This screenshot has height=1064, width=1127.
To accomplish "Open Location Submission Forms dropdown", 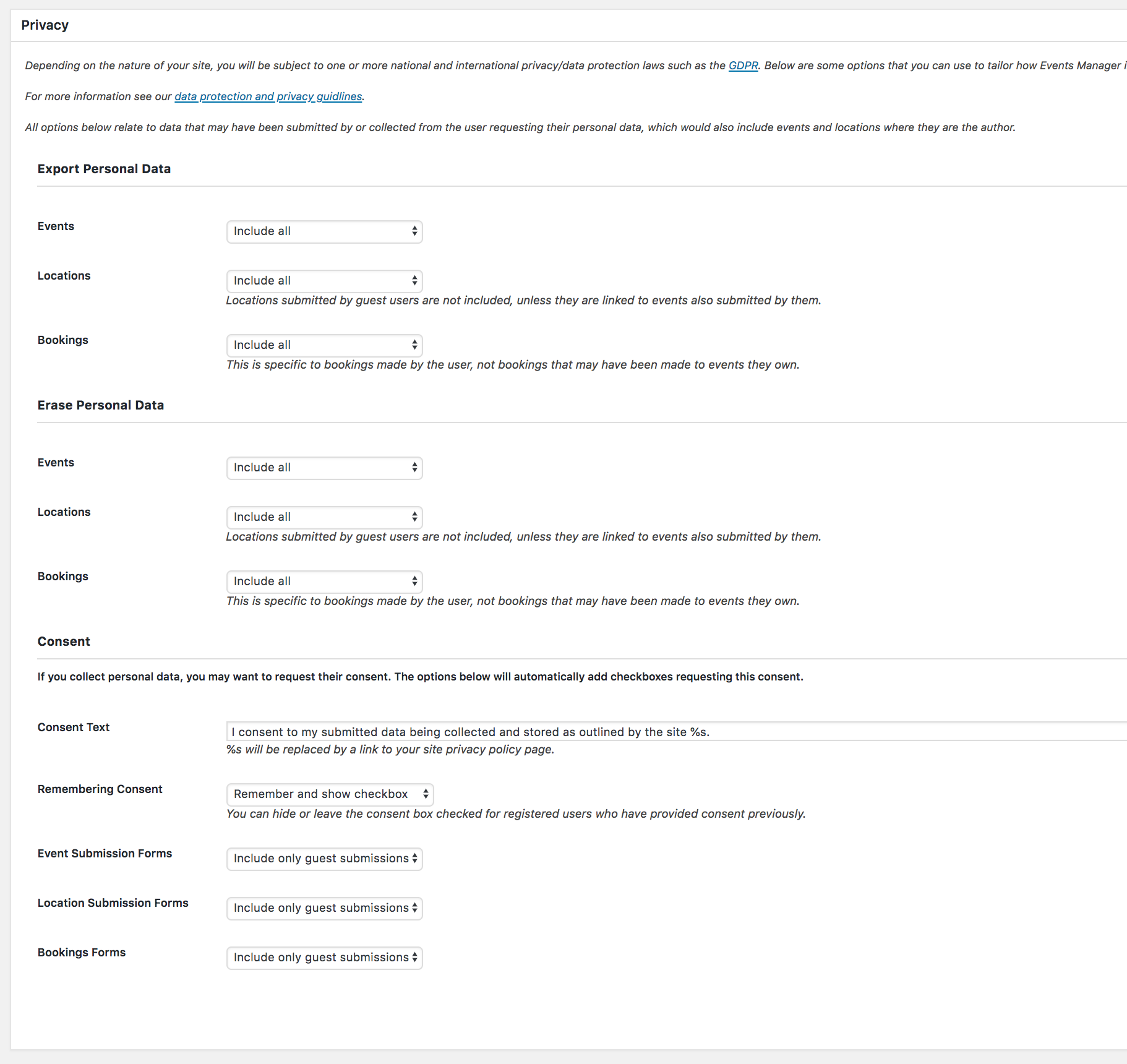I will click(x=324, y=908).
